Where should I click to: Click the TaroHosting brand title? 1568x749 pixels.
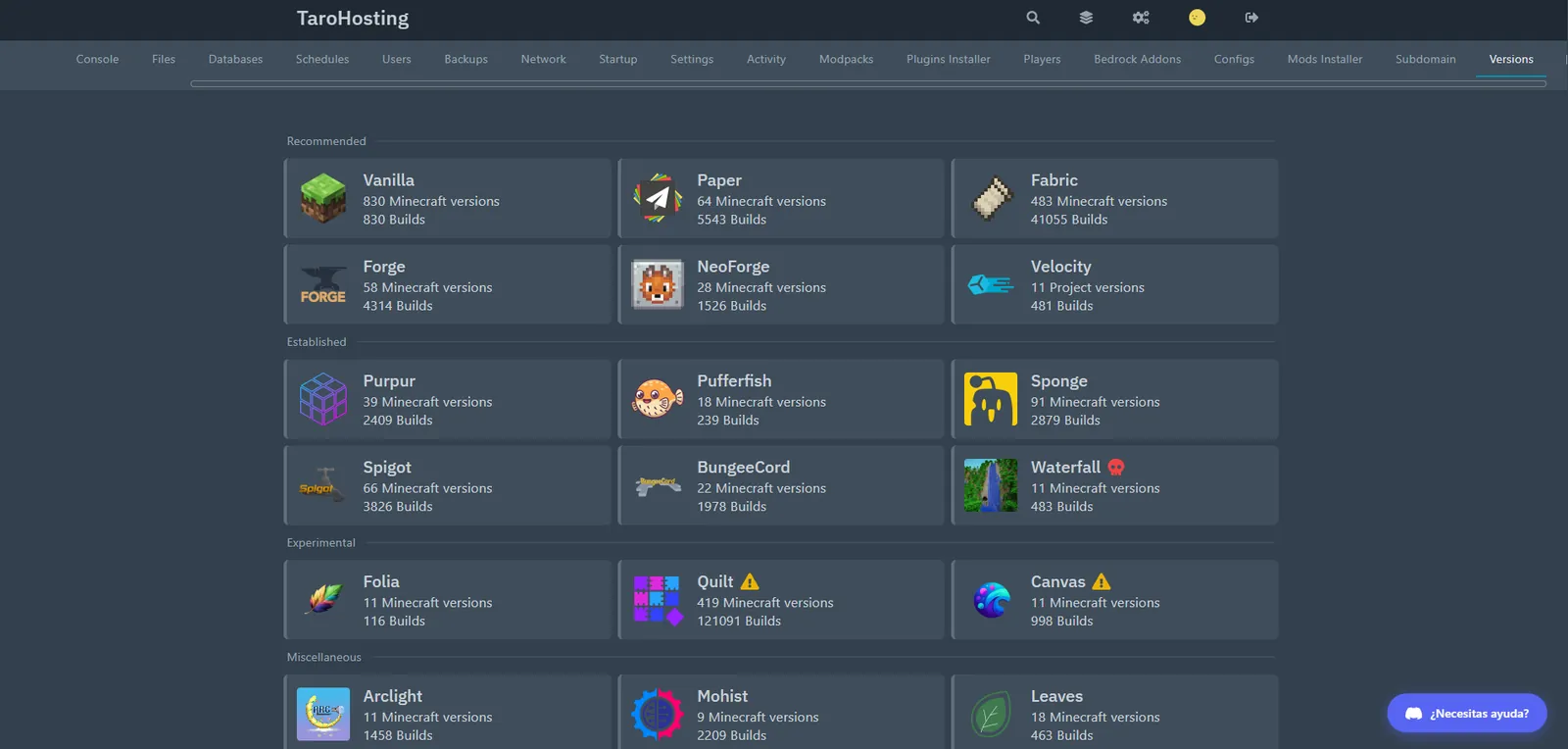tap(353, 19)
